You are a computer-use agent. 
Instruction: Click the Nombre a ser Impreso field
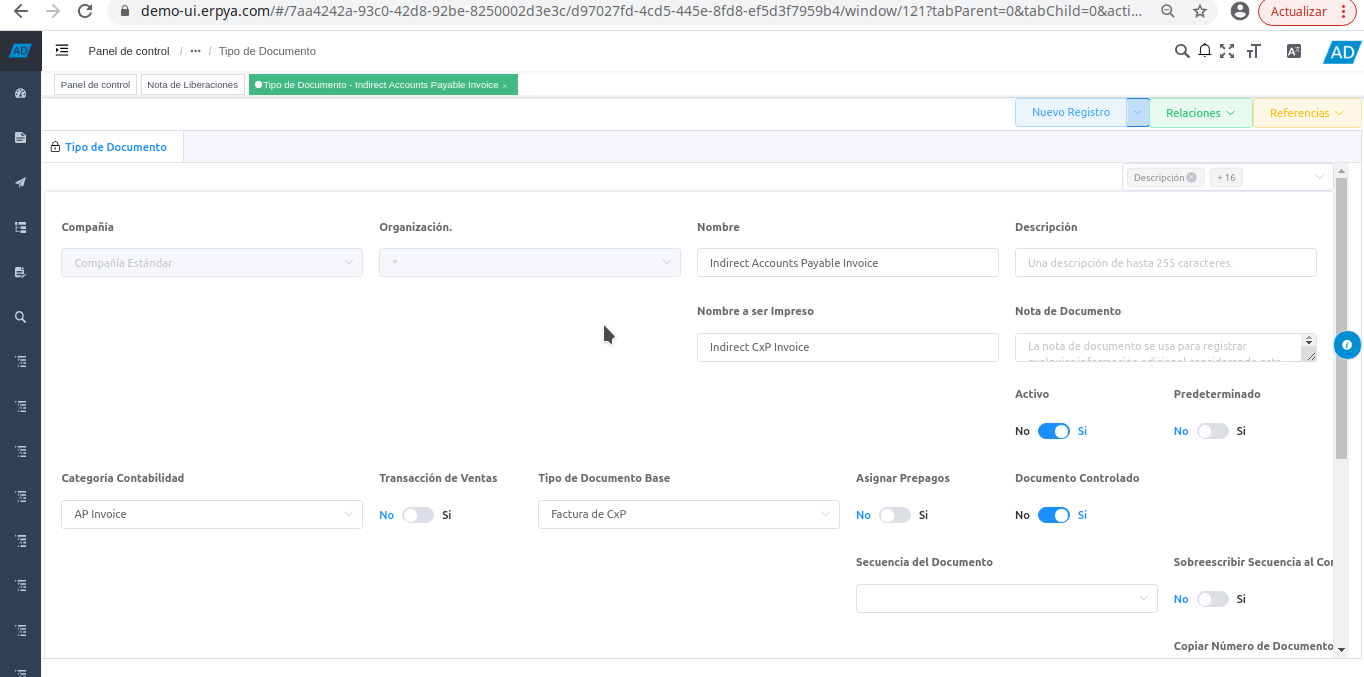(x=847, y=347)
